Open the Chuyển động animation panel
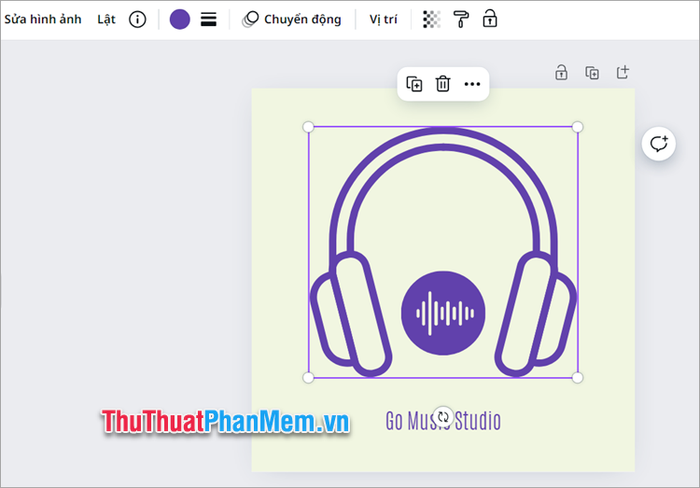The width and height of the screenshot is (700, 488). coord(292,19)
